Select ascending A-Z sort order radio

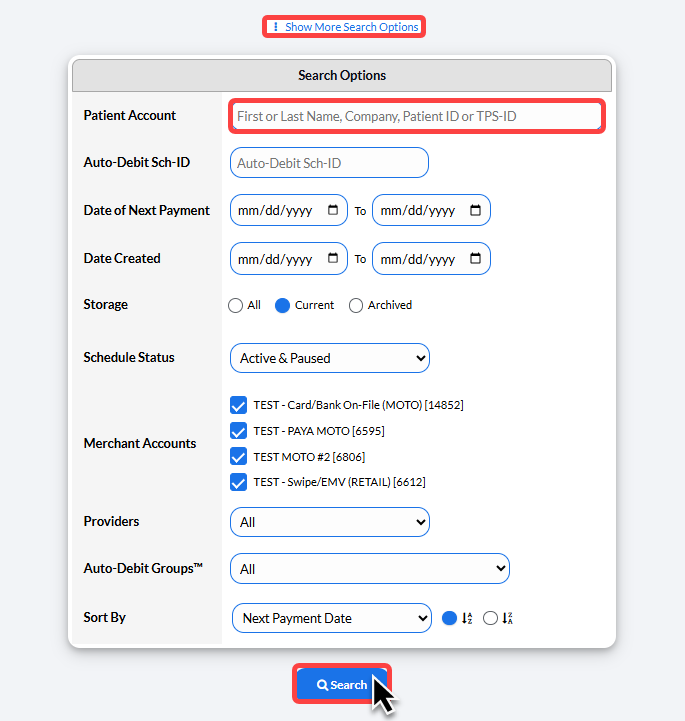point(449,618)
